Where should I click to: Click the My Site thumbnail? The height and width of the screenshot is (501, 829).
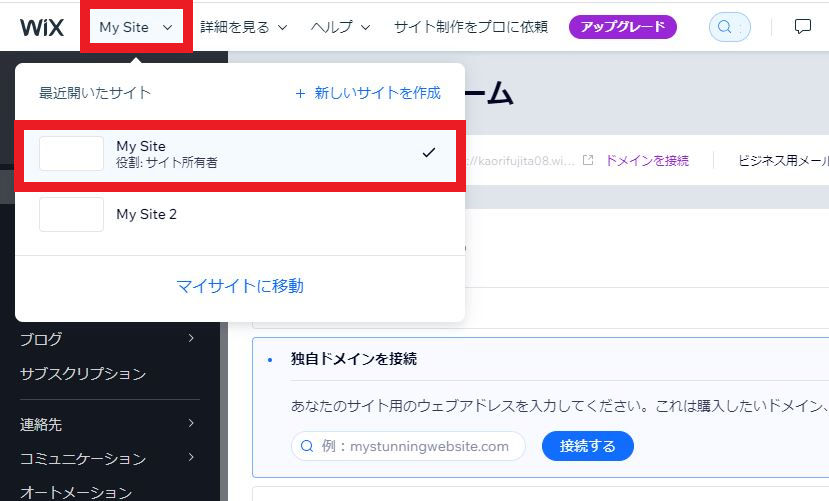pyautogui.click(x=71, y=153)
